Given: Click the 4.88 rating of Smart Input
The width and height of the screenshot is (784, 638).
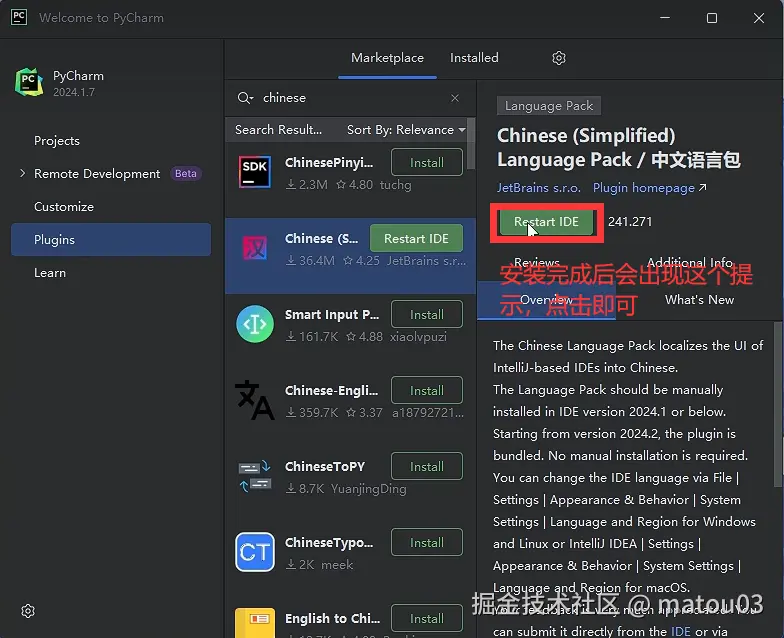Looking at the screenshot, I should pos(364,337).
